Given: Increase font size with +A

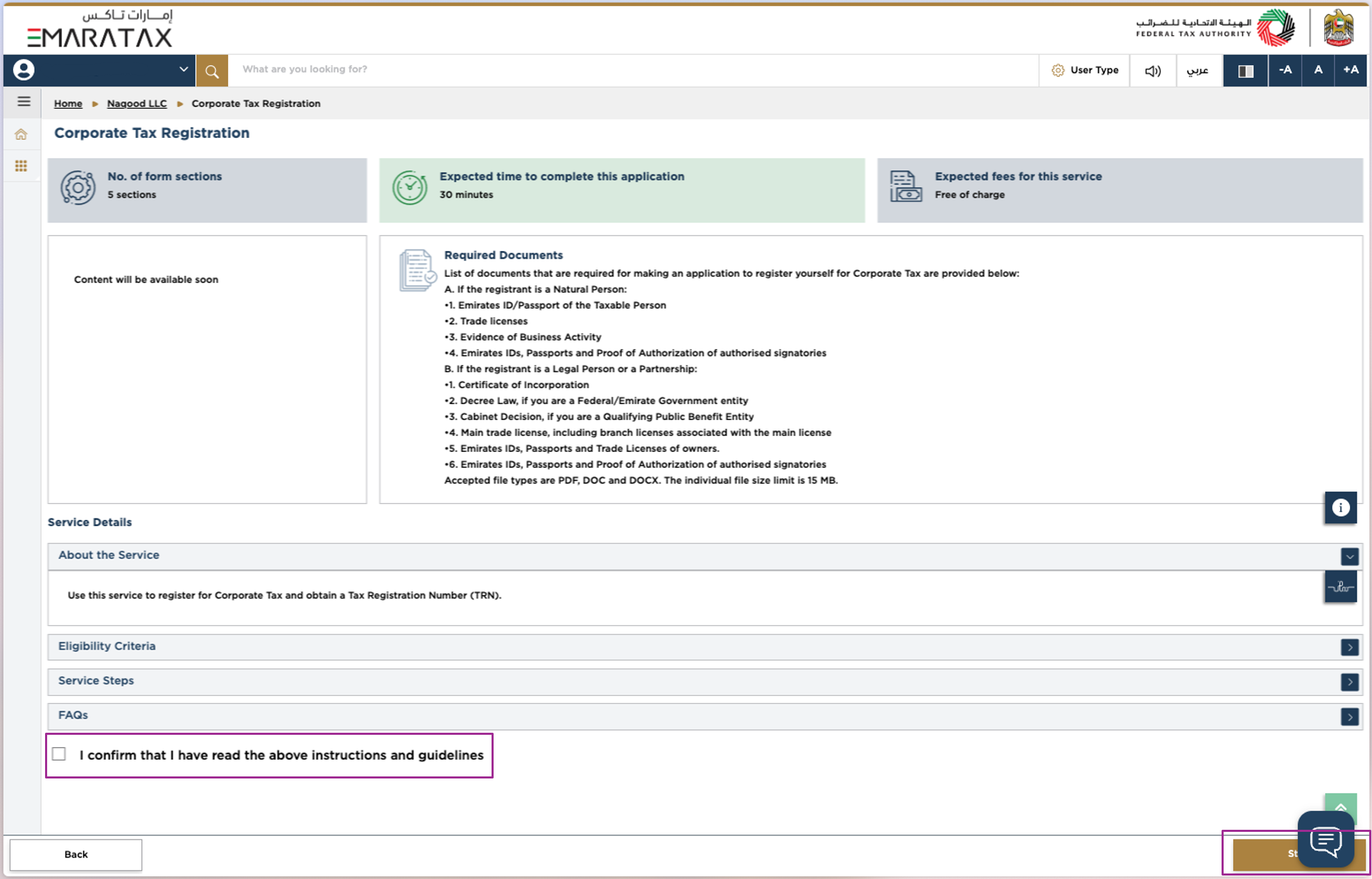Looking at the screenshot, I should 1351,70.
